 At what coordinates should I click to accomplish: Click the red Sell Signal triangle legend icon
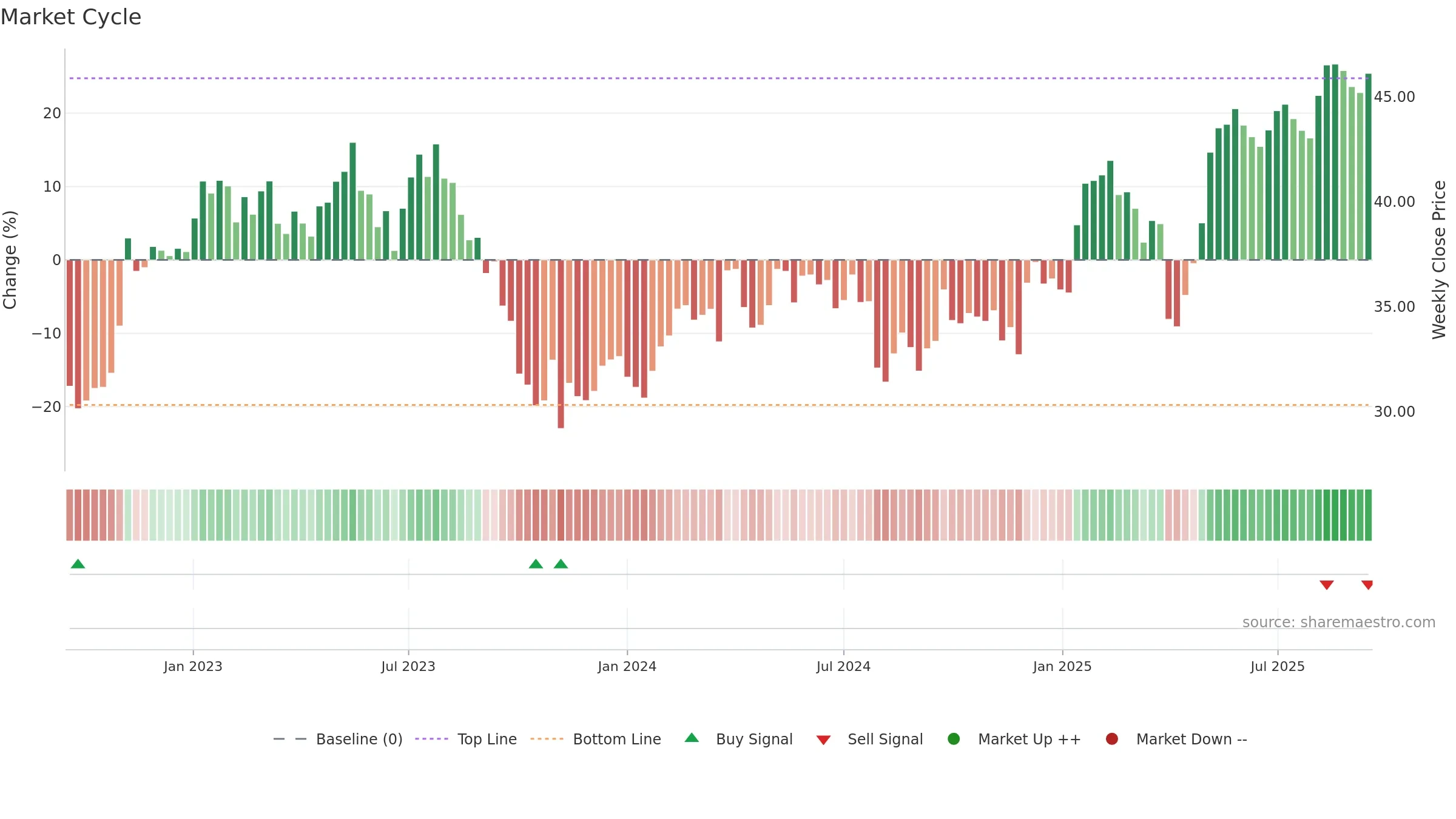click(823, 740)
